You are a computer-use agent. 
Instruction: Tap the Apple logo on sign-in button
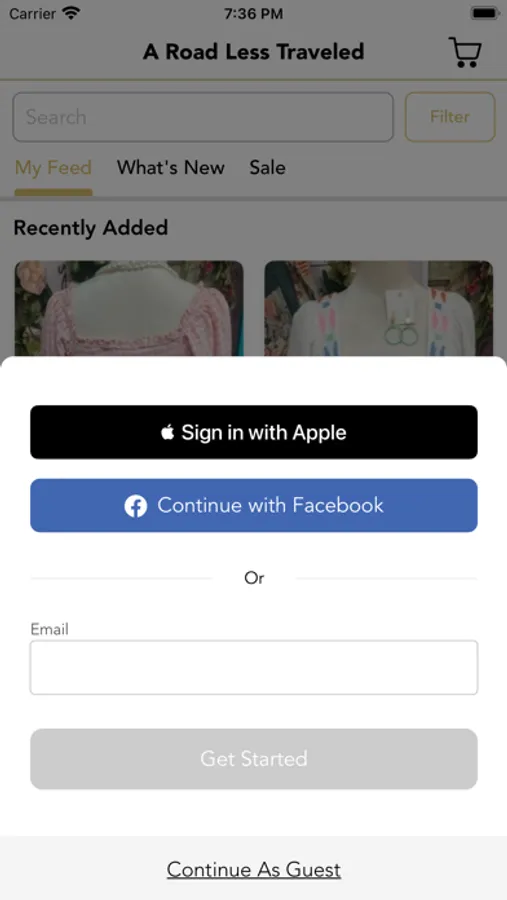[x=168, y=432]
